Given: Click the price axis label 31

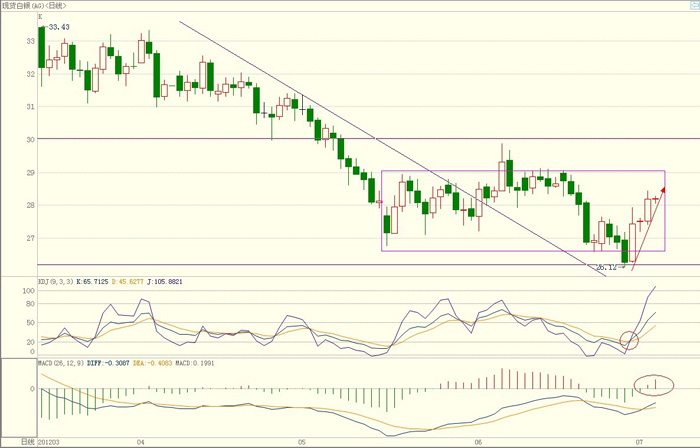Looking at the screenshot, I should point(30,107).
